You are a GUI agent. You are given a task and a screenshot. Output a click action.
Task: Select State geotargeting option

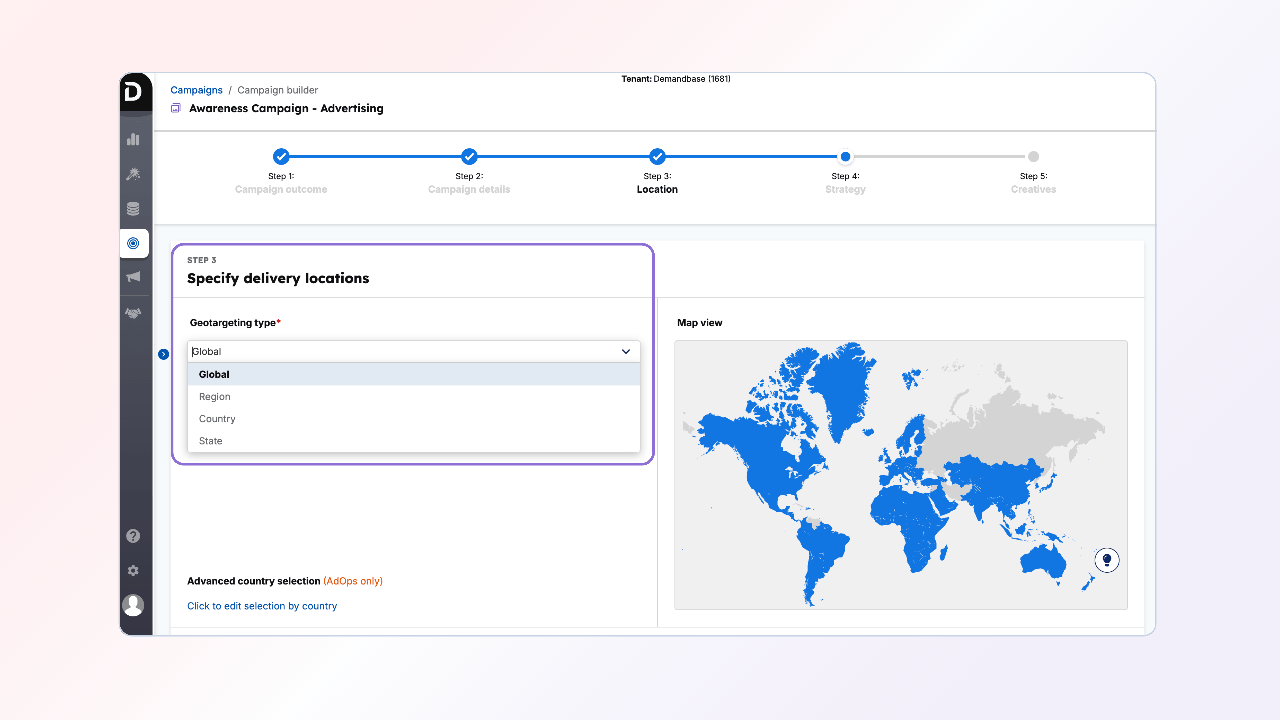pyautogui.click(x=211, y=441)
